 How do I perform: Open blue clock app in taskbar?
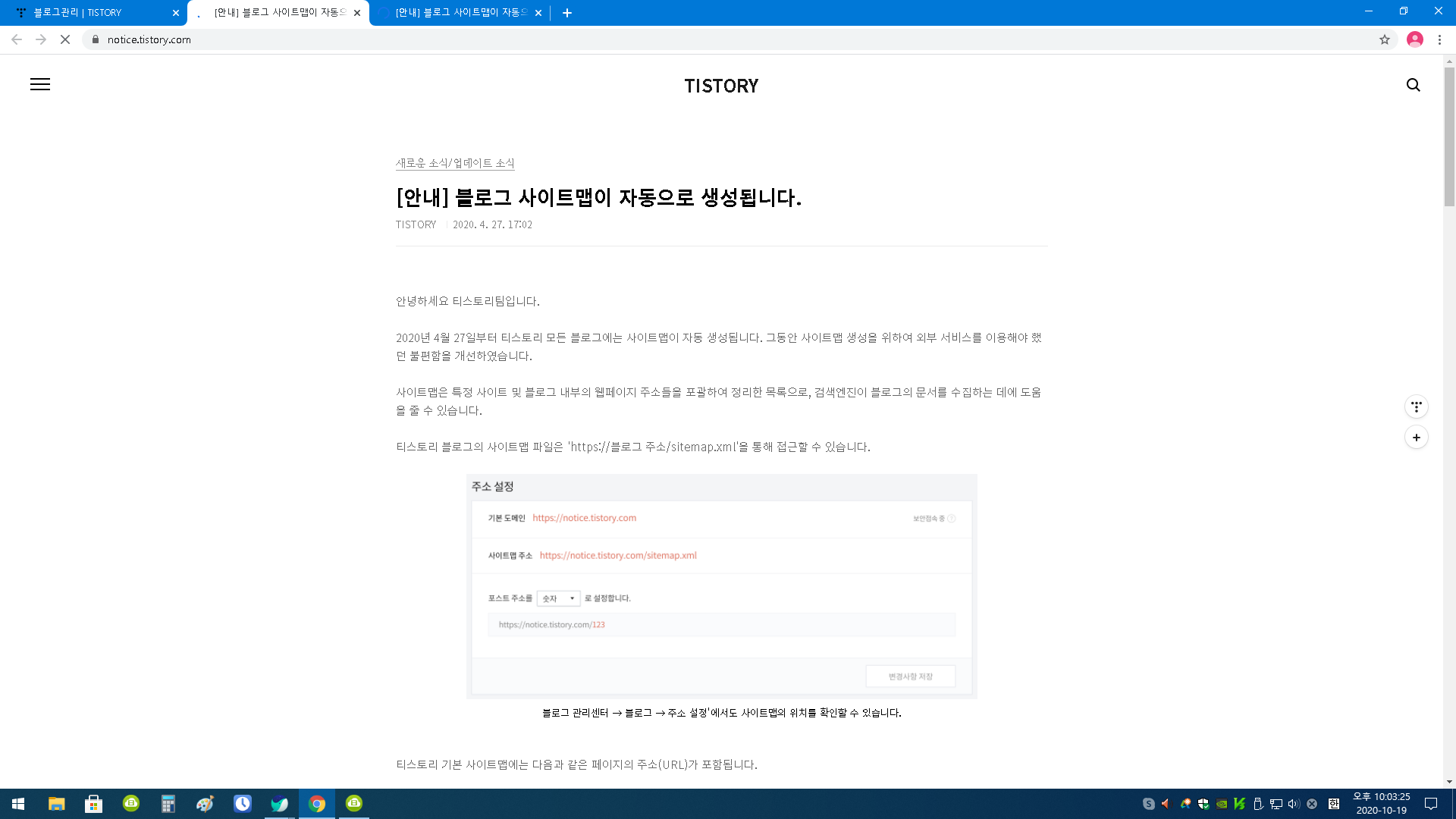coord(242,804)
